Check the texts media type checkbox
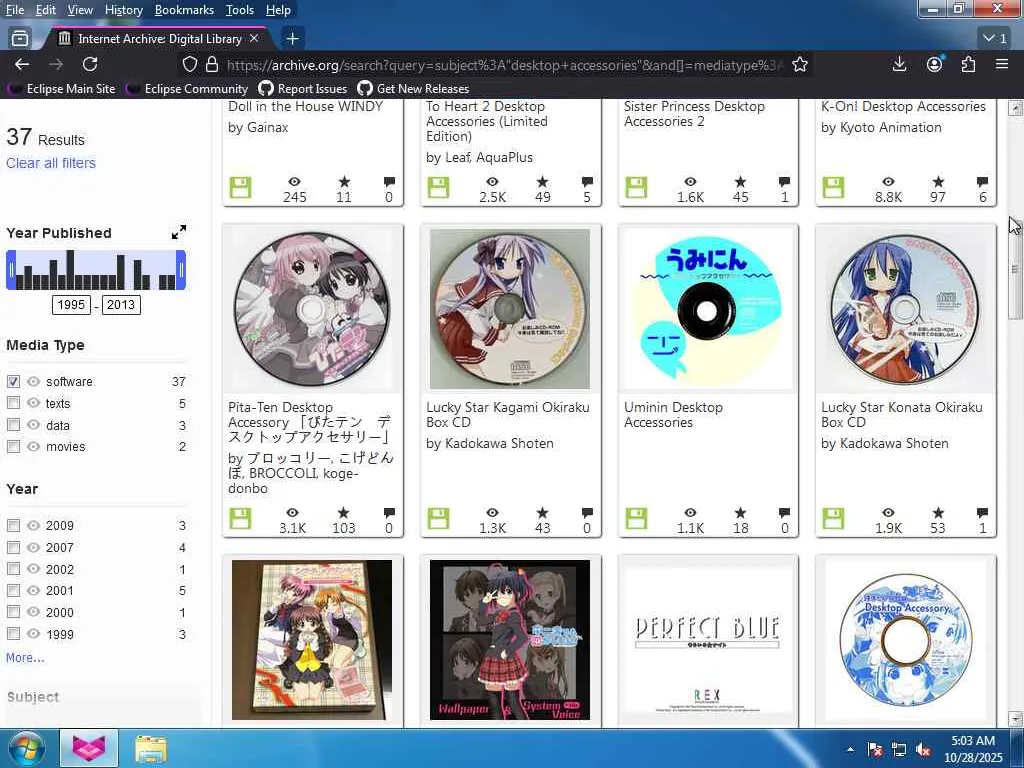 click(x=13, y=403)
